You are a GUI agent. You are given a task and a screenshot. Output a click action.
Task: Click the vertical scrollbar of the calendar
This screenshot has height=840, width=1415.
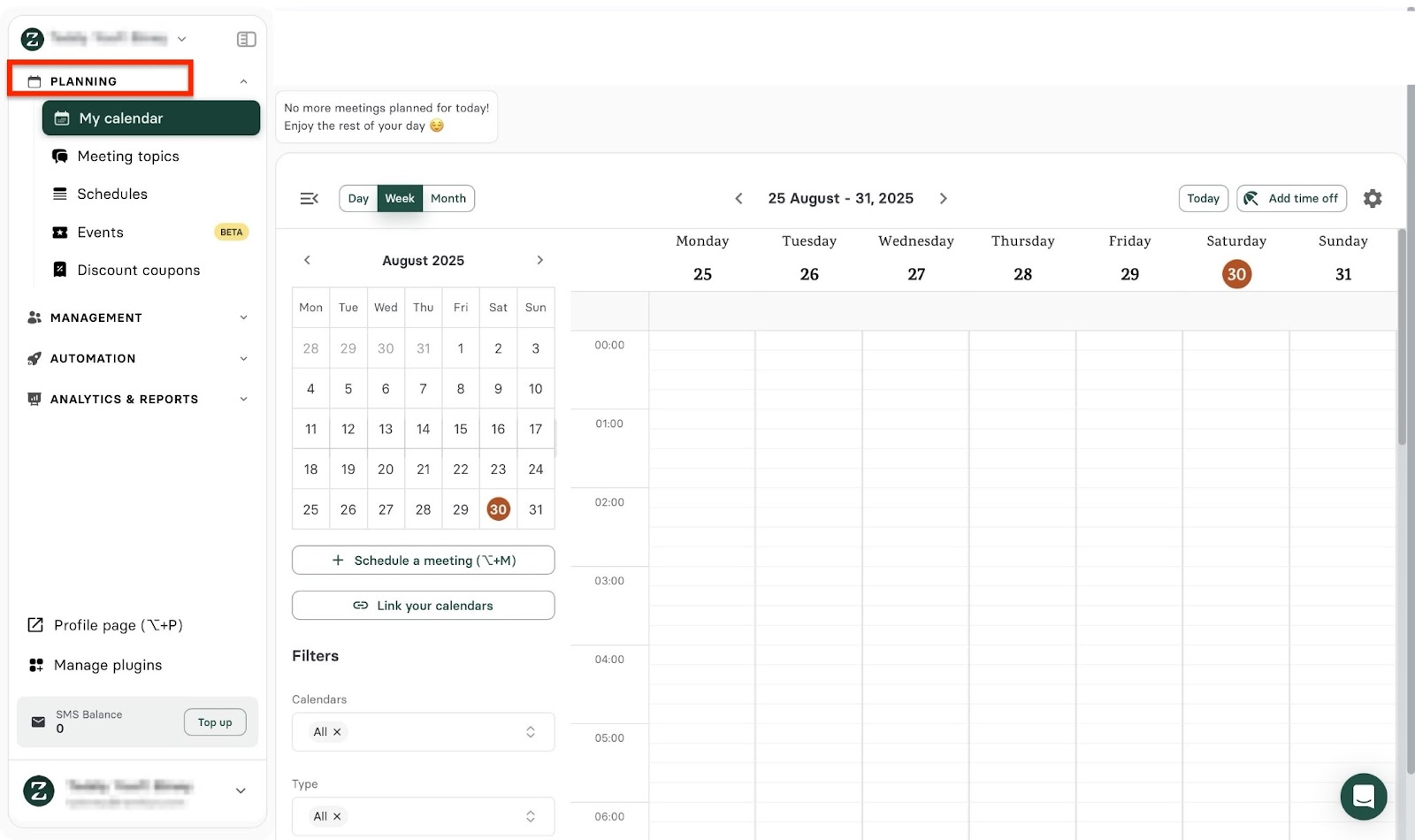pyautogui.click(x=1402, y=337)
